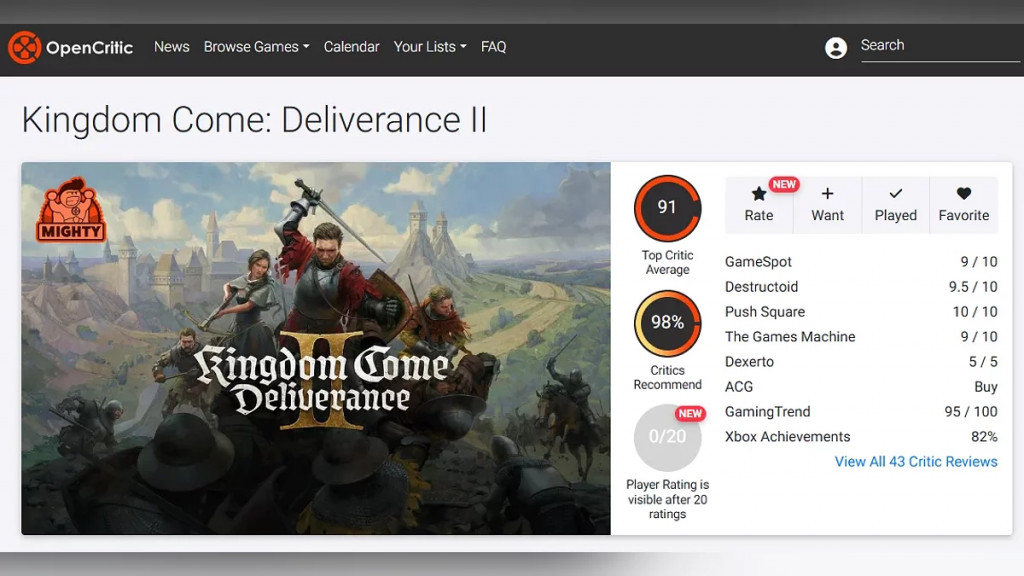Open the News menu item
The image size is (1024, 576).
[172, 47]
